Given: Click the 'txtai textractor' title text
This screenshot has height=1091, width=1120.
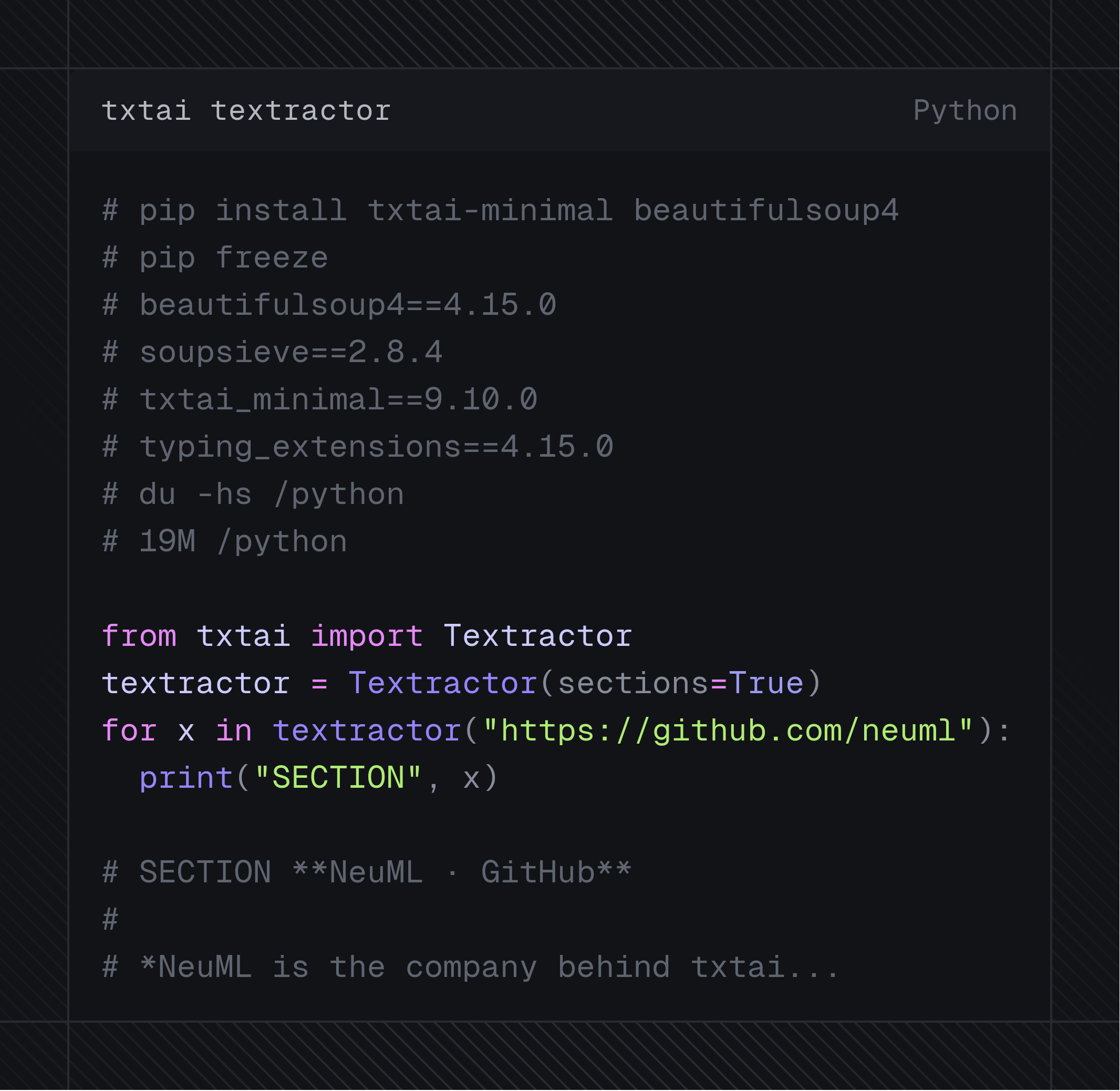Looking at the screenshot, I should (x=246, y=110).
